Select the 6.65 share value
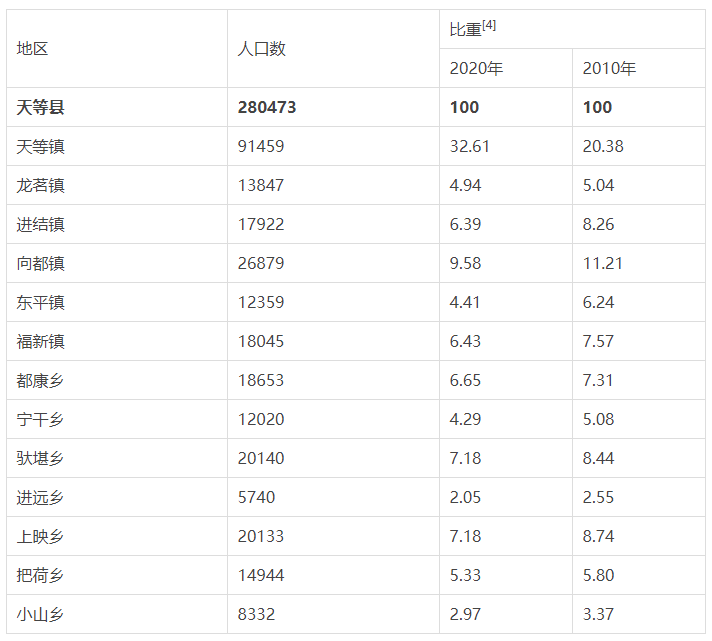 tap(465, 381)
